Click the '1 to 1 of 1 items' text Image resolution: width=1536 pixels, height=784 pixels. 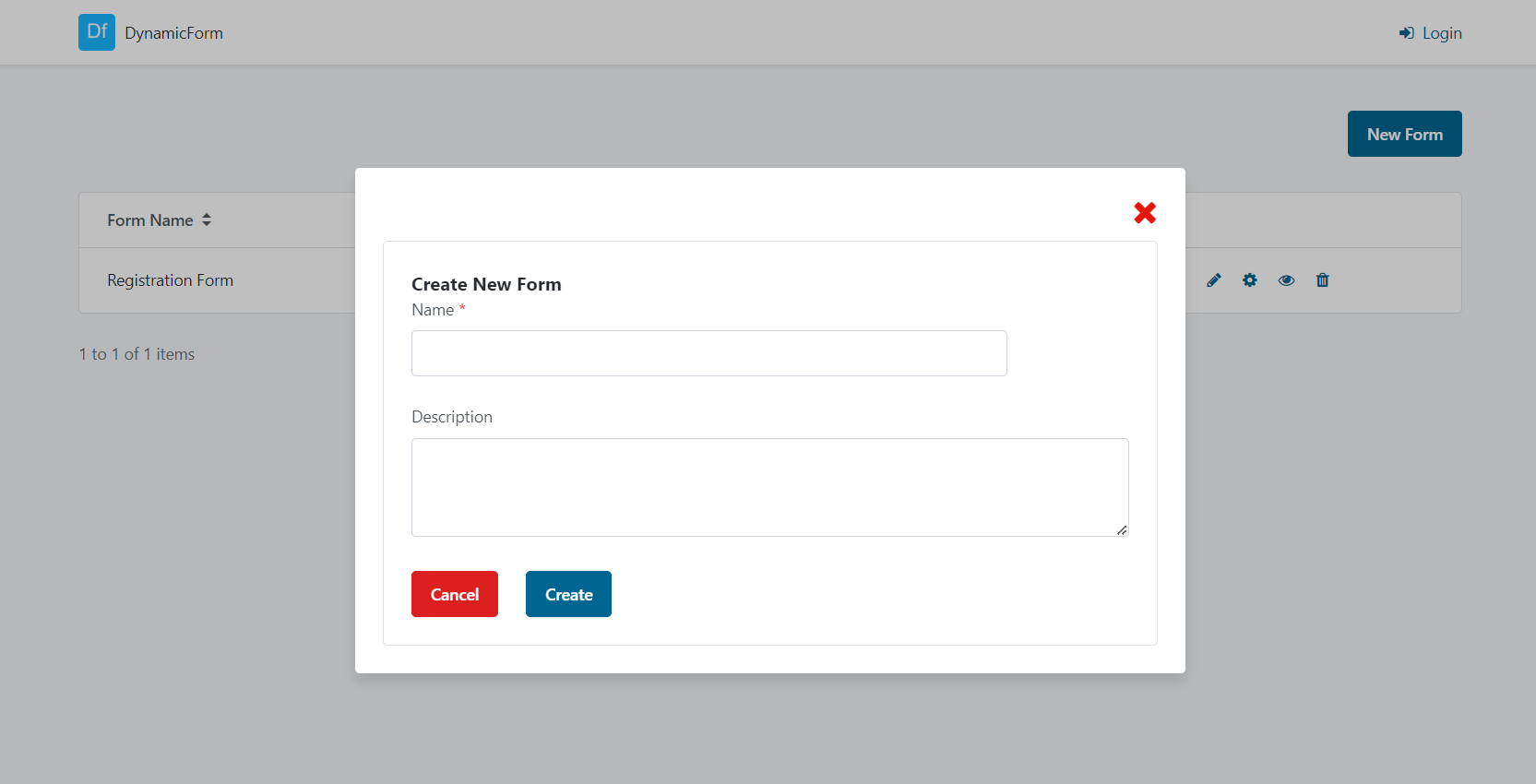pos(137,354)
